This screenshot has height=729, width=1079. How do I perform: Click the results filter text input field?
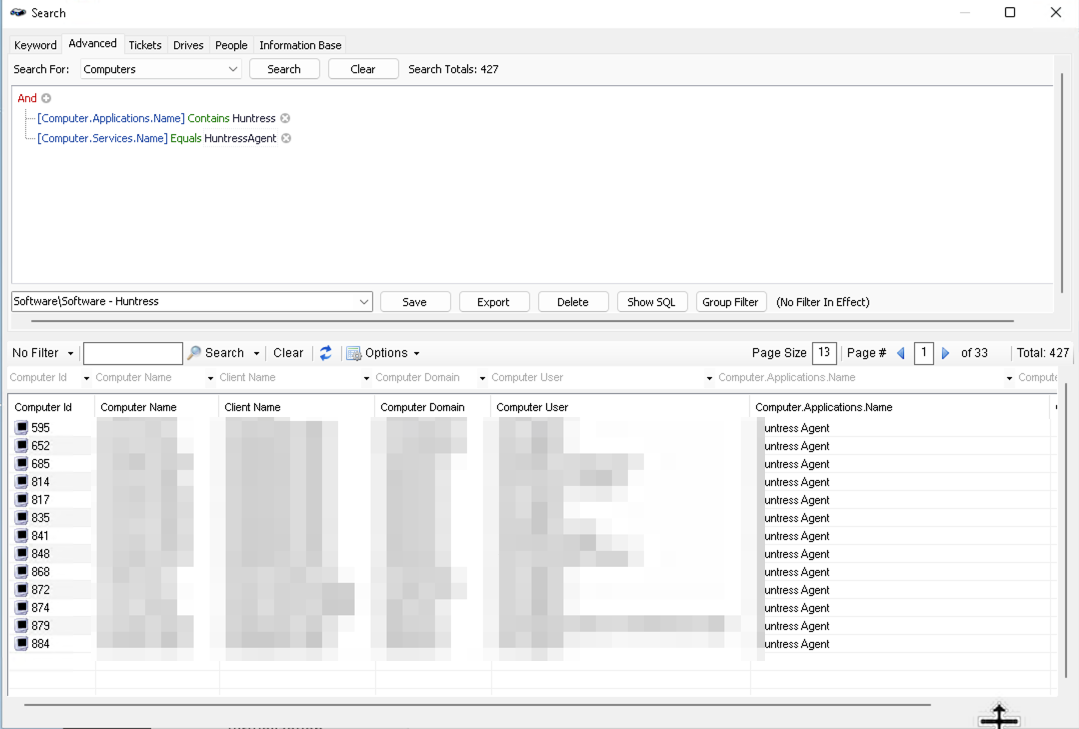pyautogui.click(x=132, y=353)
